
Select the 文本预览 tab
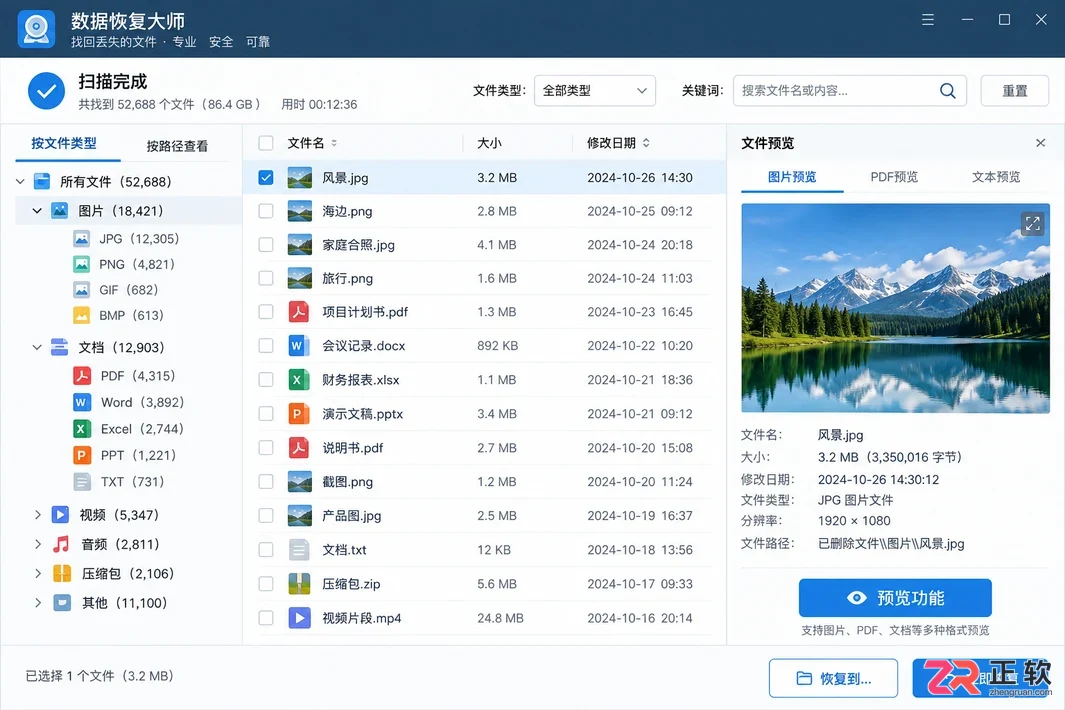point(996,177)
